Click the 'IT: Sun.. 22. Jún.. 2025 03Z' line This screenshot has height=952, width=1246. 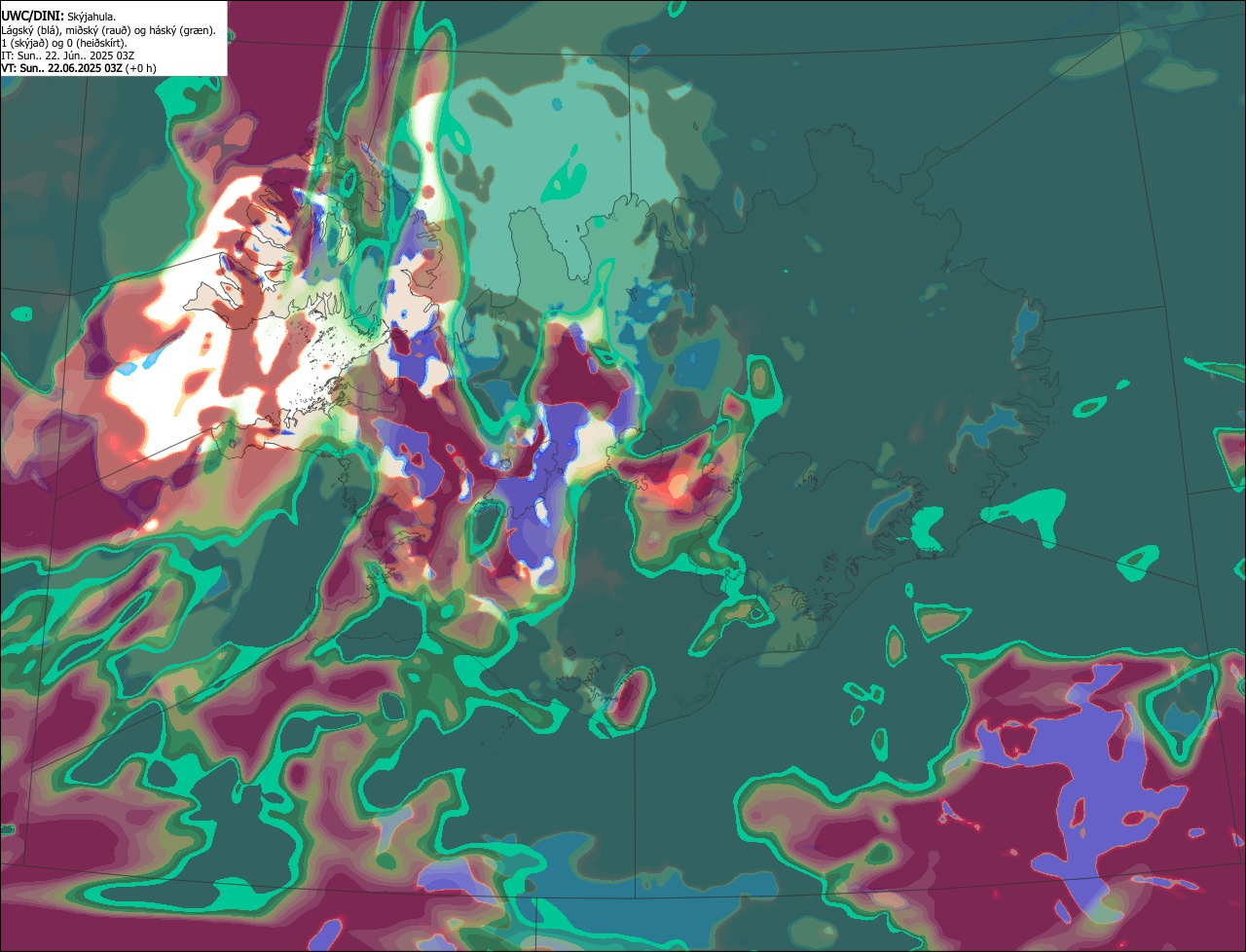pyautogui.click(x=67, y=56)
